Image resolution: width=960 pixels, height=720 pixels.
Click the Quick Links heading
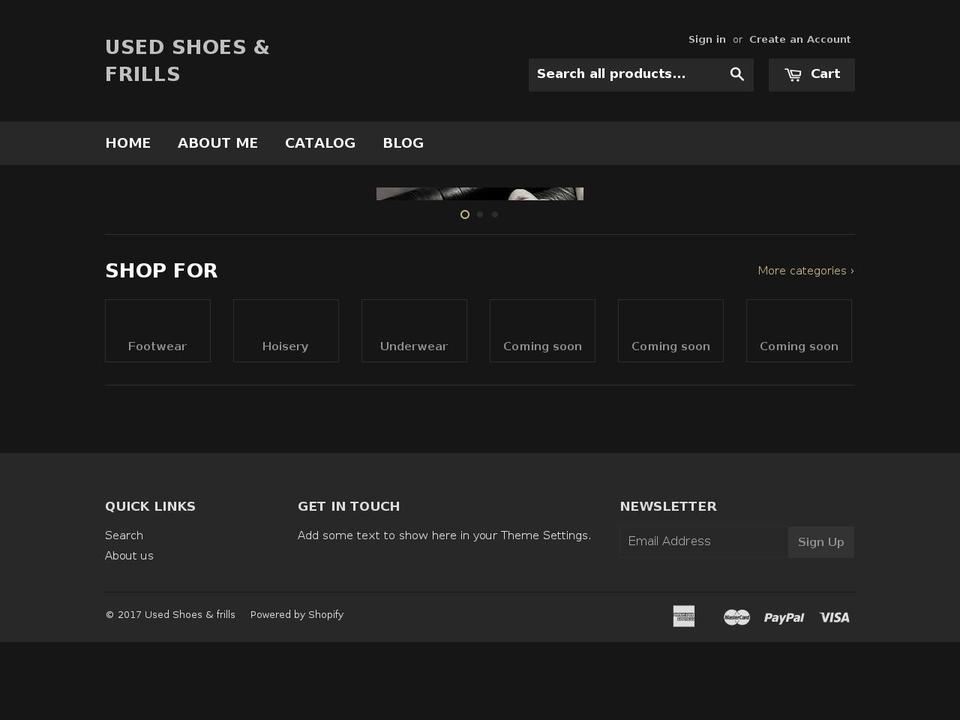[150, 506]
